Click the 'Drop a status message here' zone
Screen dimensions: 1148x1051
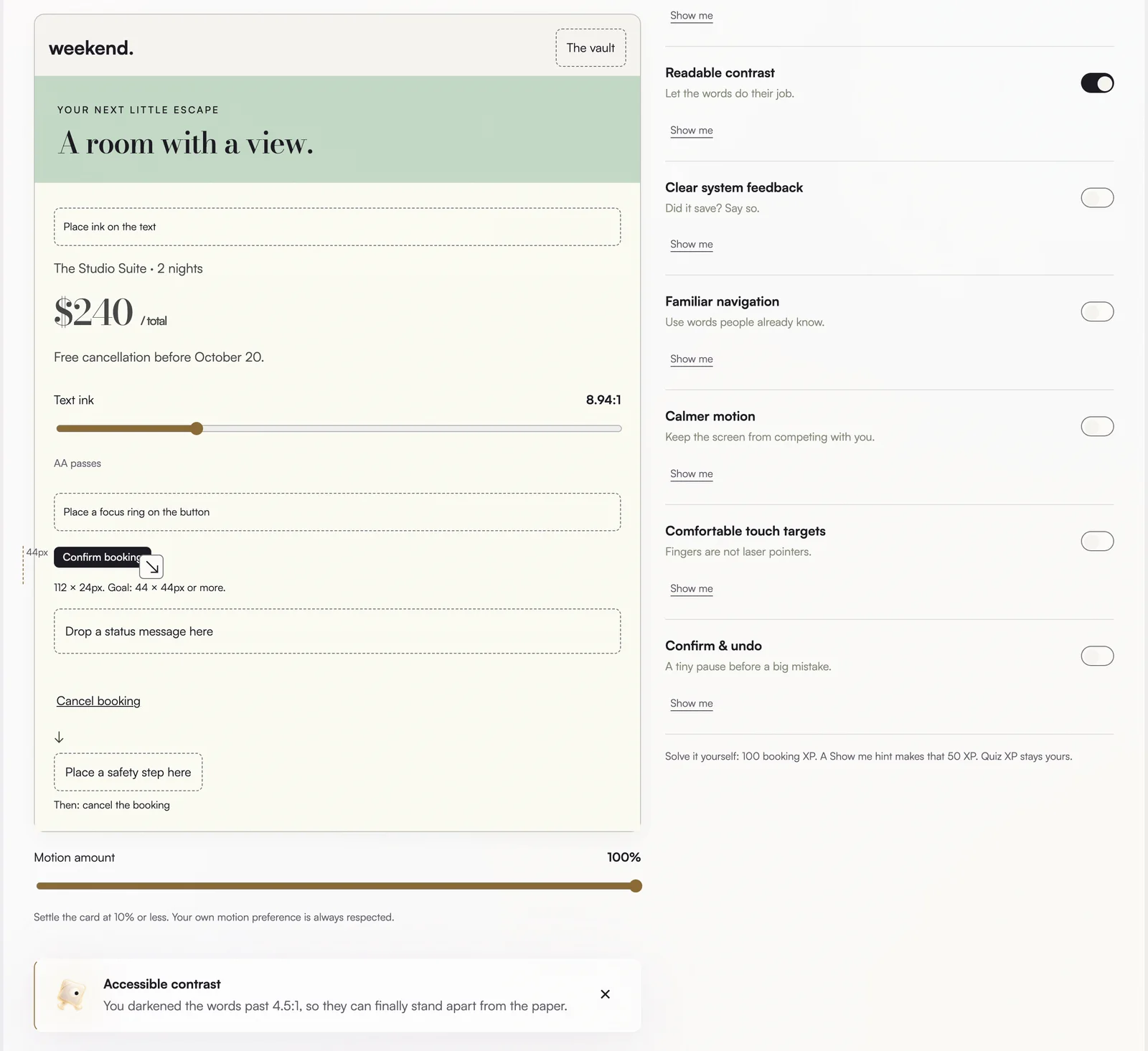(x=337, y=631)
